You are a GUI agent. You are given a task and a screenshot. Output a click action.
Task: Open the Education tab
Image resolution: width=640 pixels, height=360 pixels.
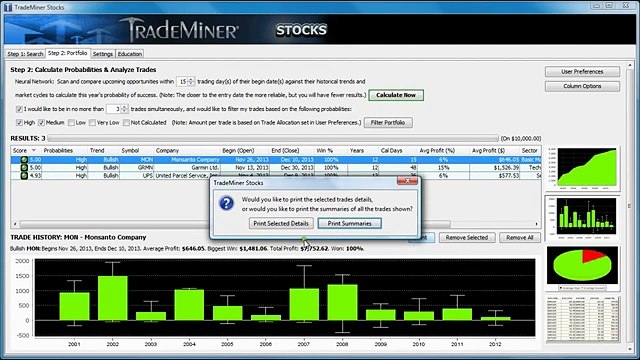coord(130,54)
